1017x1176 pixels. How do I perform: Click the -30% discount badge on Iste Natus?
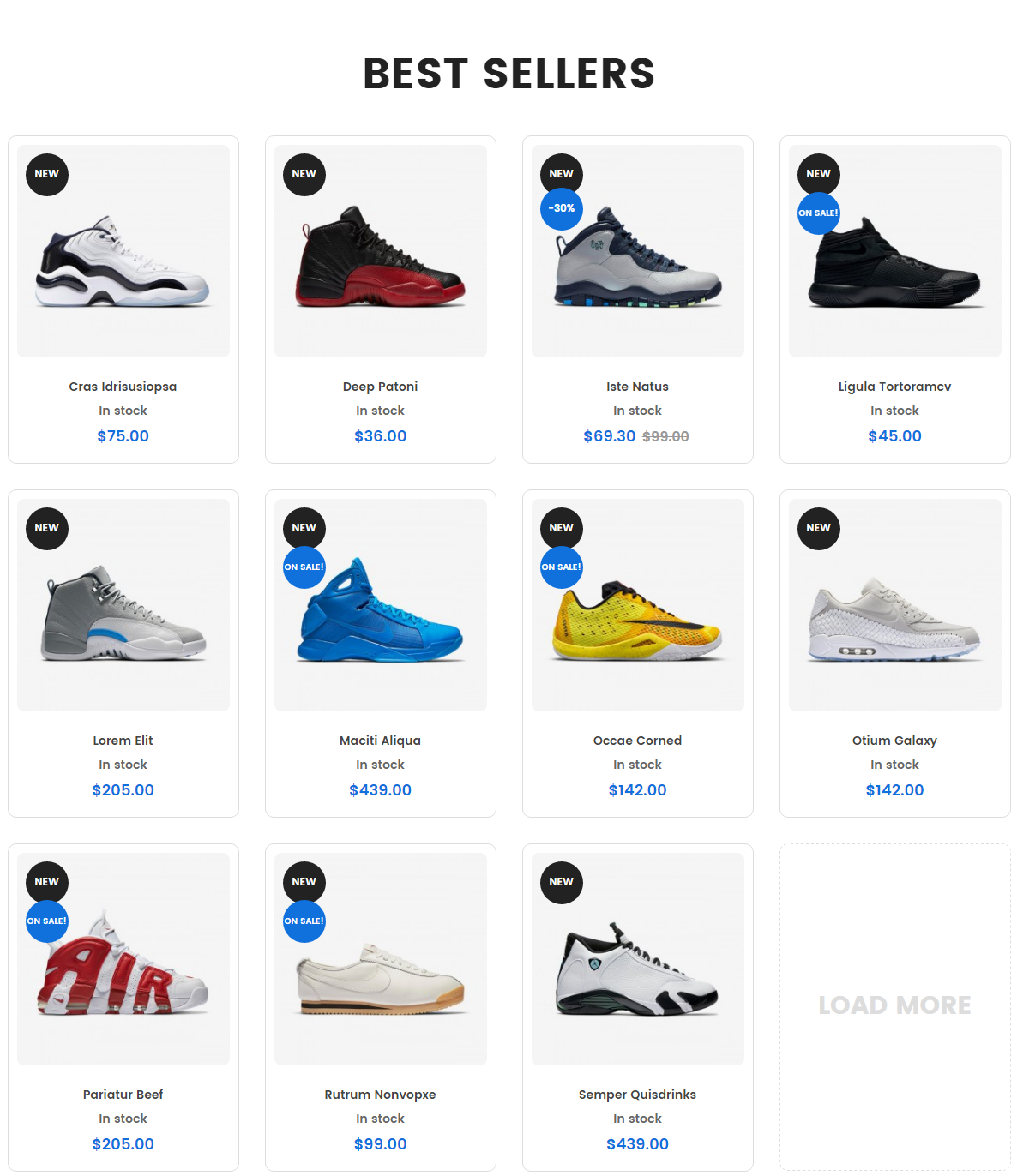[x=562, y=208]
